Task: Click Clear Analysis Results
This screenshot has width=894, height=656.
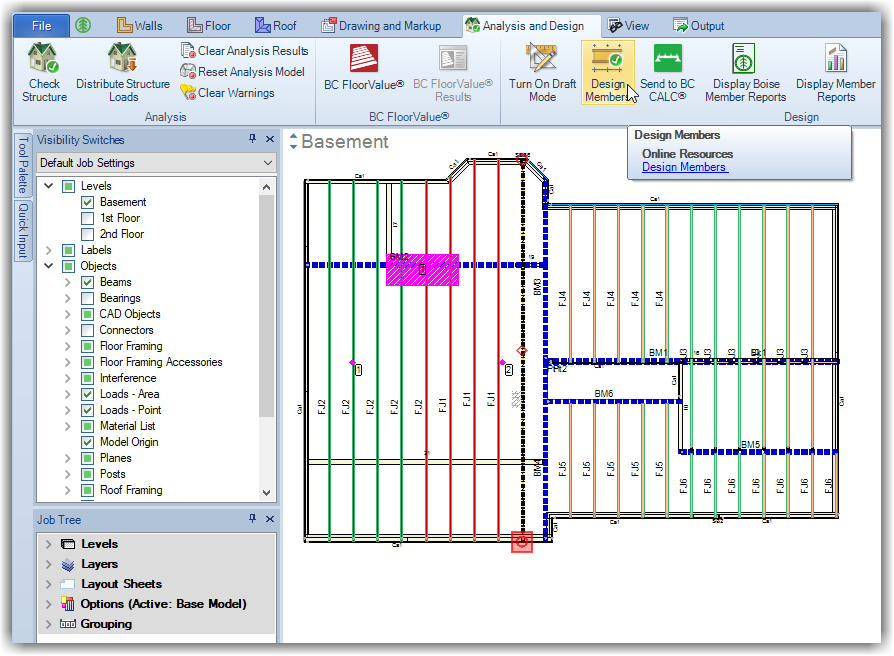Action: (244, 50)
